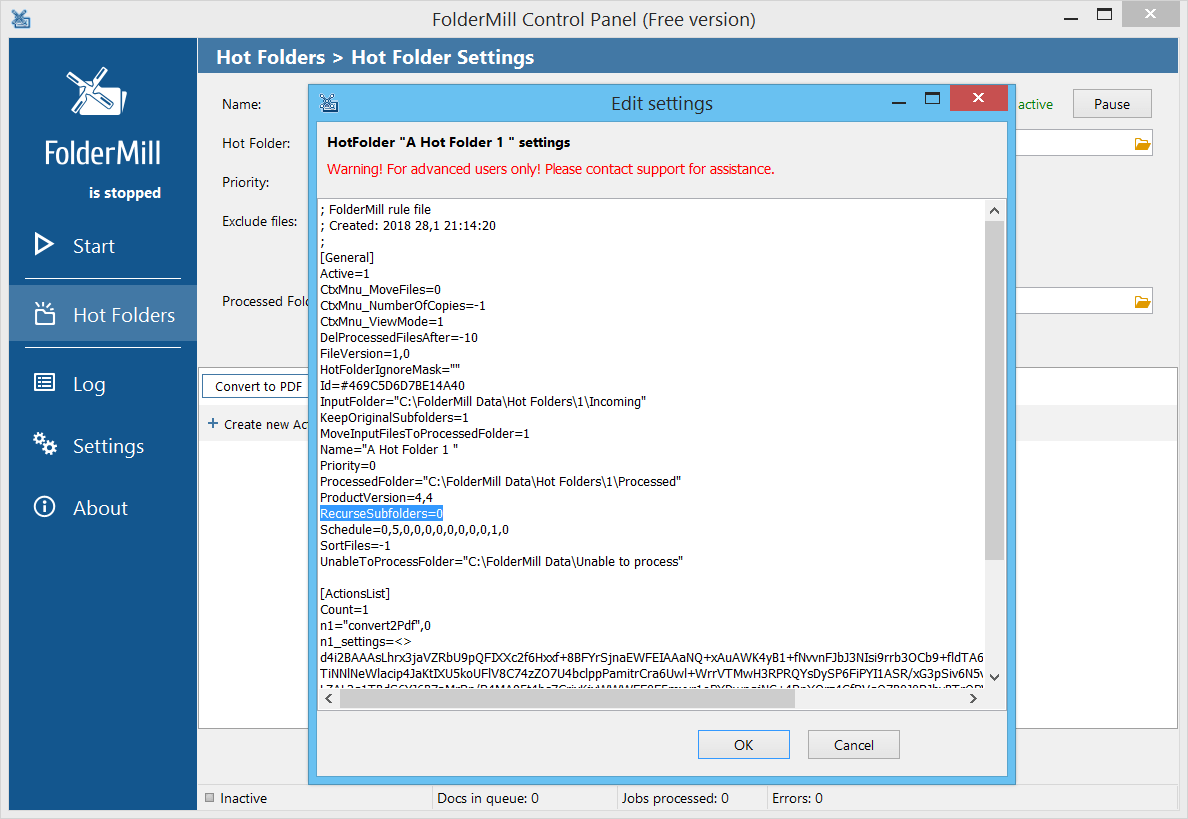Click the Start play icon in sidebar

click(44, 244)
